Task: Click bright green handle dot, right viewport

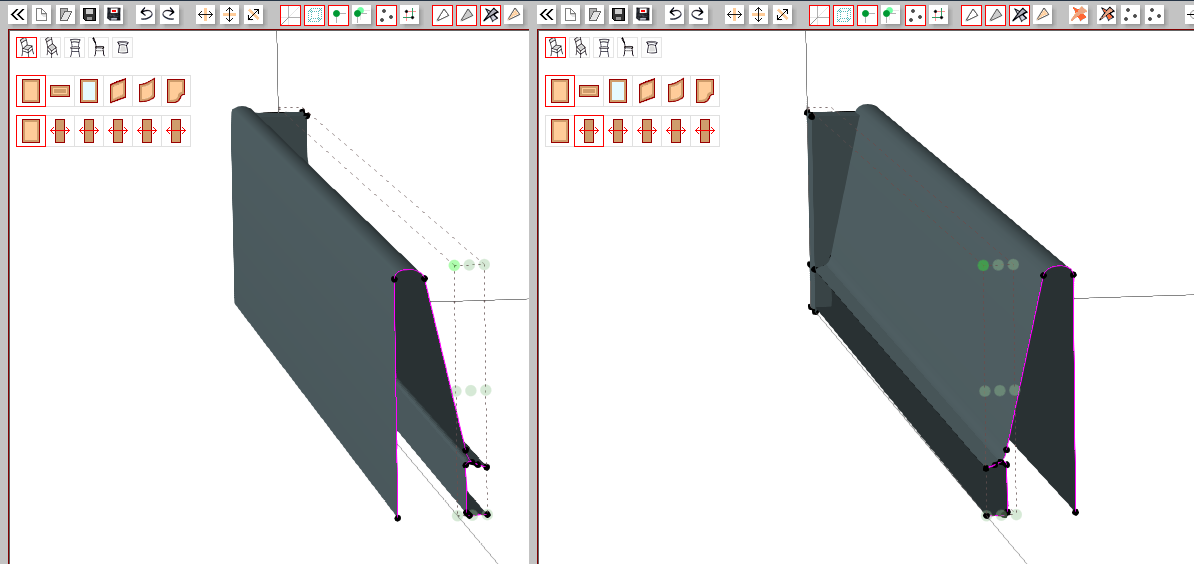Action: coord(983,265)
